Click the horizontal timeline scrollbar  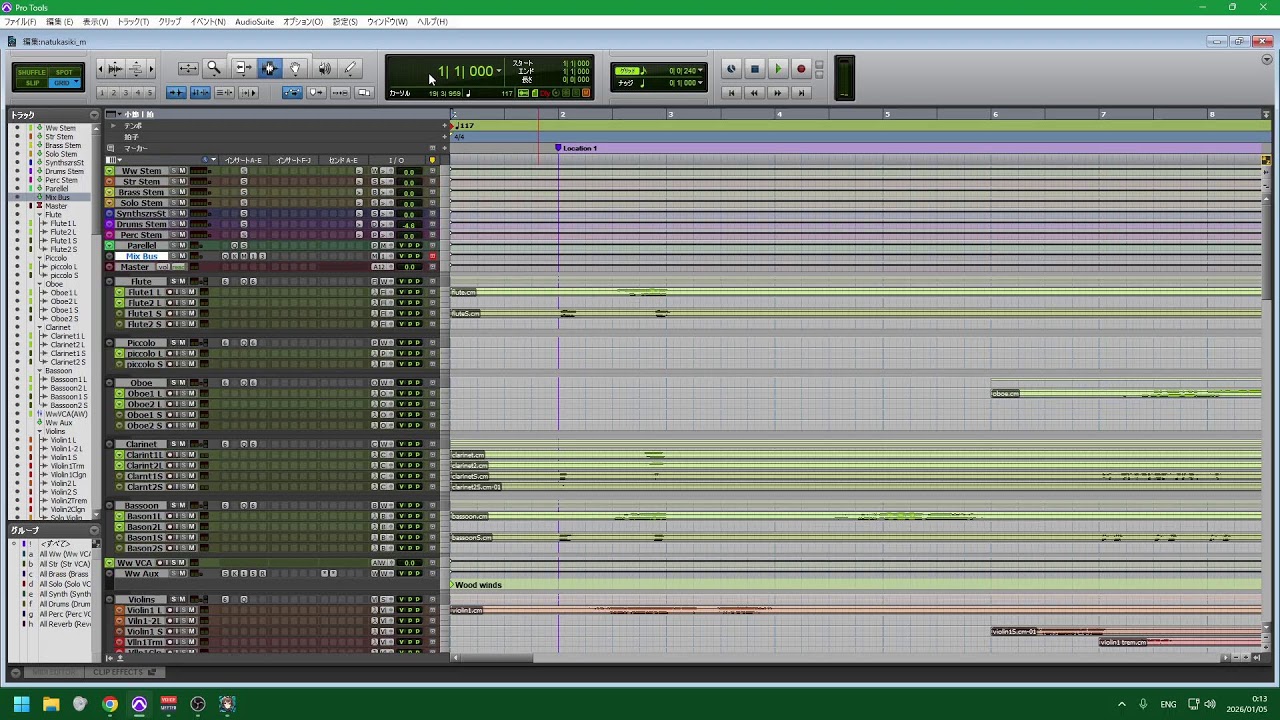coord(497,658)
